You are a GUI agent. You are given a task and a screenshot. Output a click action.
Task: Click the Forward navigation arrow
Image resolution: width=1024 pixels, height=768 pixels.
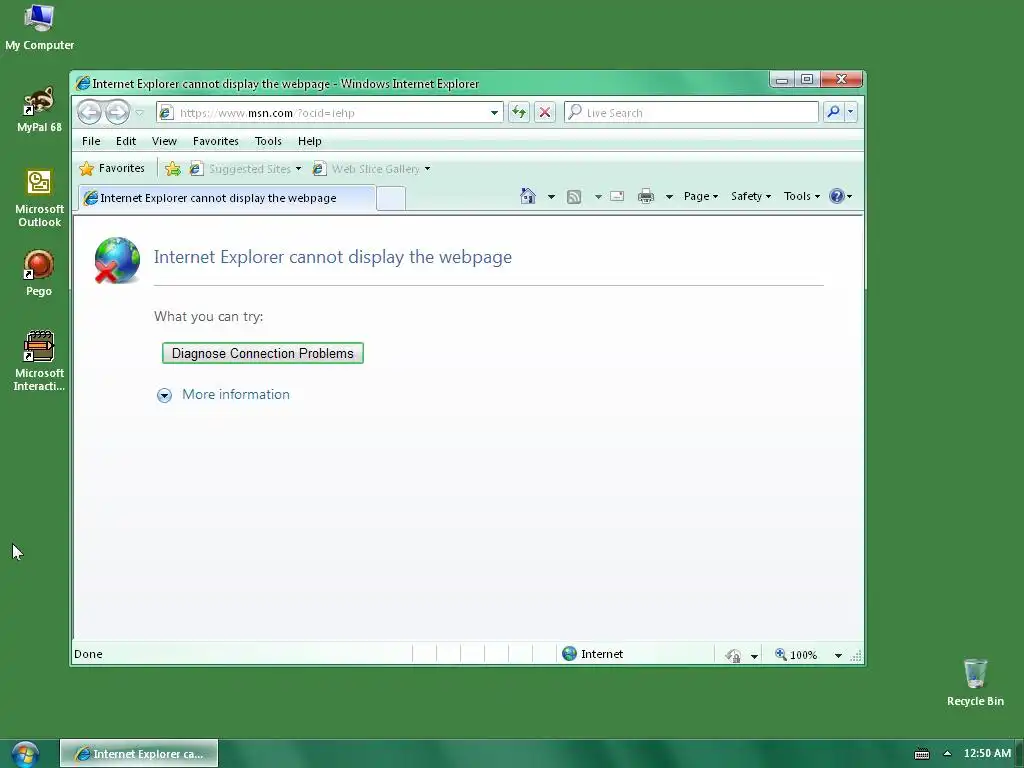pyautogui.click(x=118, y=112)
